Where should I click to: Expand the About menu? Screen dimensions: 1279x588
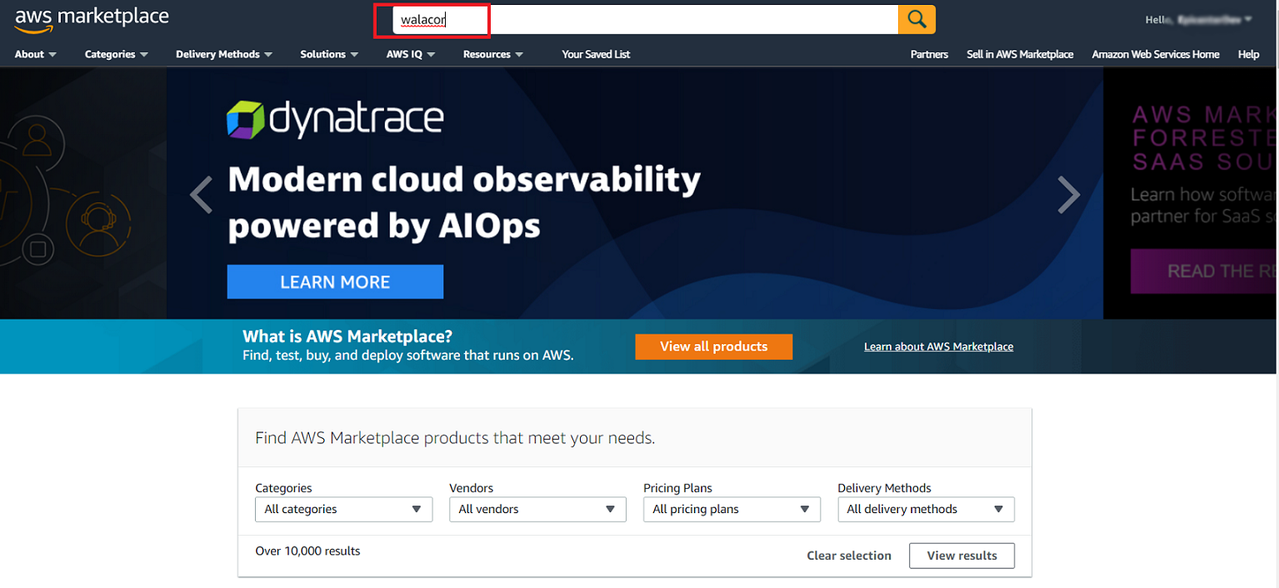coord(36,54)
